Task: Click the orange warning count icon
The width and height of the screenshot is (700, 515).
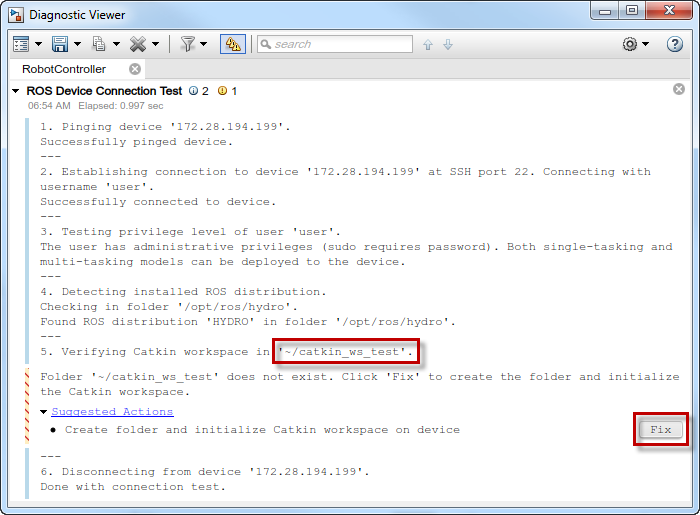Action: 222,91
